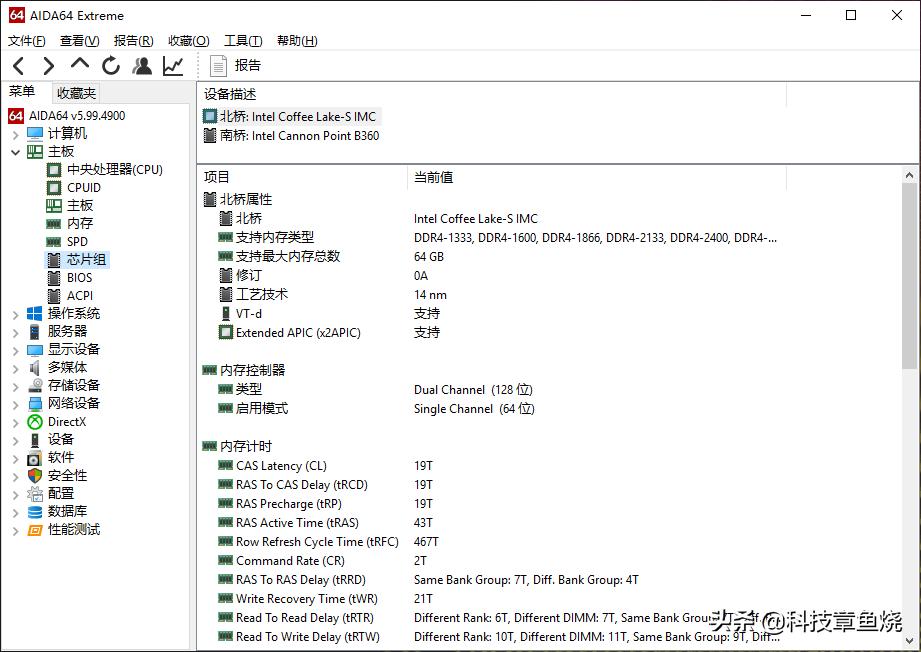Select the 中央处理器(CPU) icon in sidebar
The image size is (921, 652).
click(53, 169)
